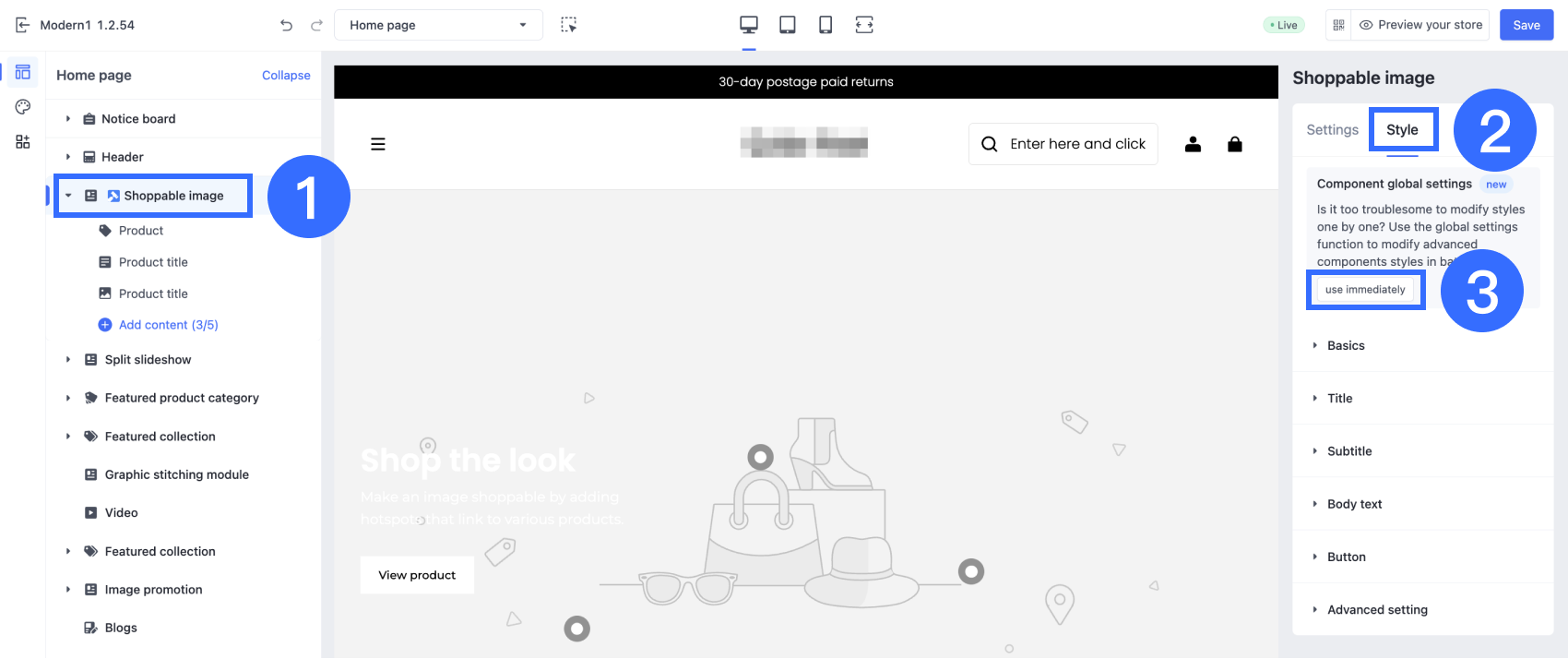Viewport: 1568px width, 659px height.
Task: Expand the Split slideshow section
Action: [x=68, y=360]
